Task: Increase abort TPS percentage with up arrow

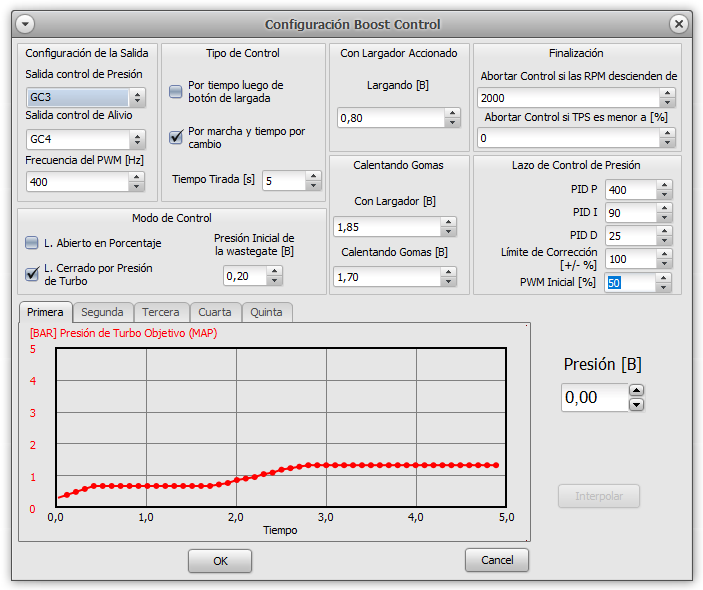Action: click(668, 133)
